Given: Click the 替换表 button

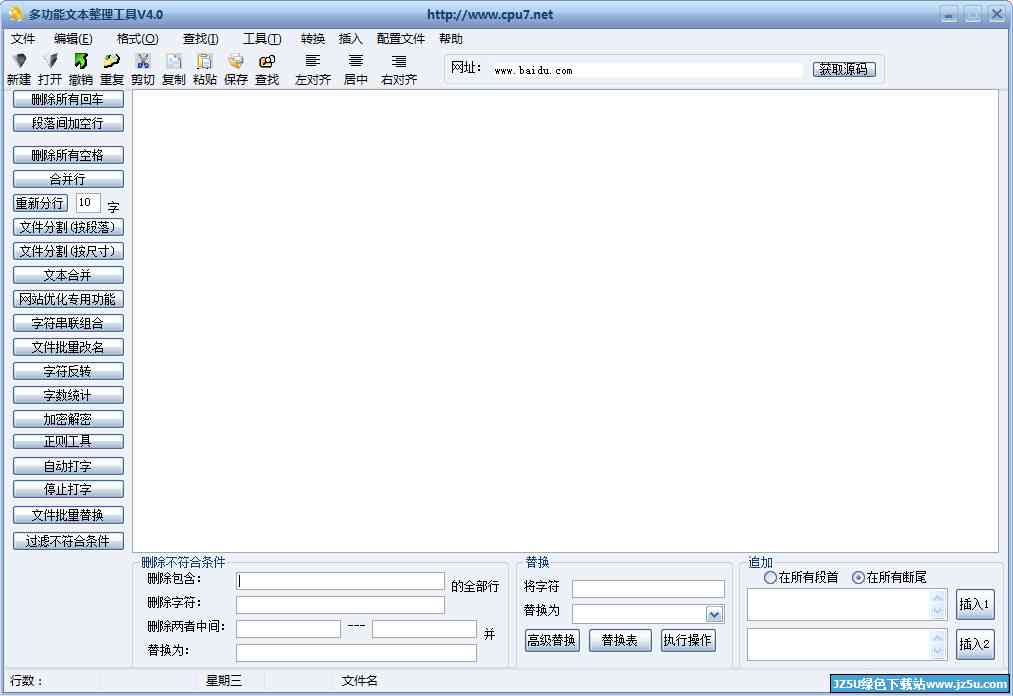Looking at the screenshot, I should point(620,640).
